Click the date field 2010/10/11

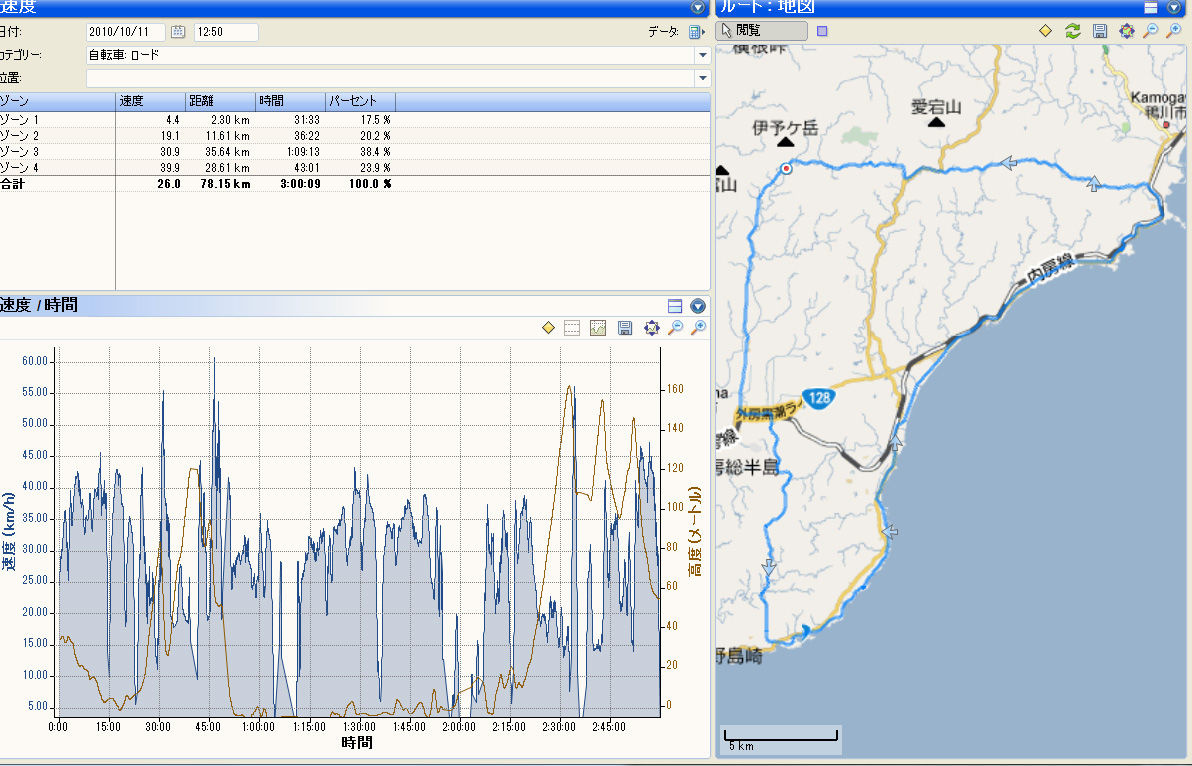point(125,32)
